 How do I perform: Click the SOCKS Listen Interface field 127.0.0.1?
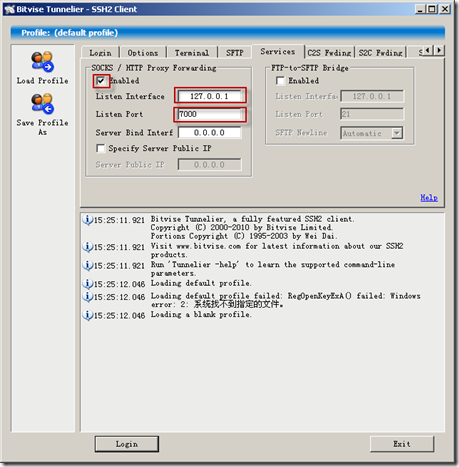point(209,96)
